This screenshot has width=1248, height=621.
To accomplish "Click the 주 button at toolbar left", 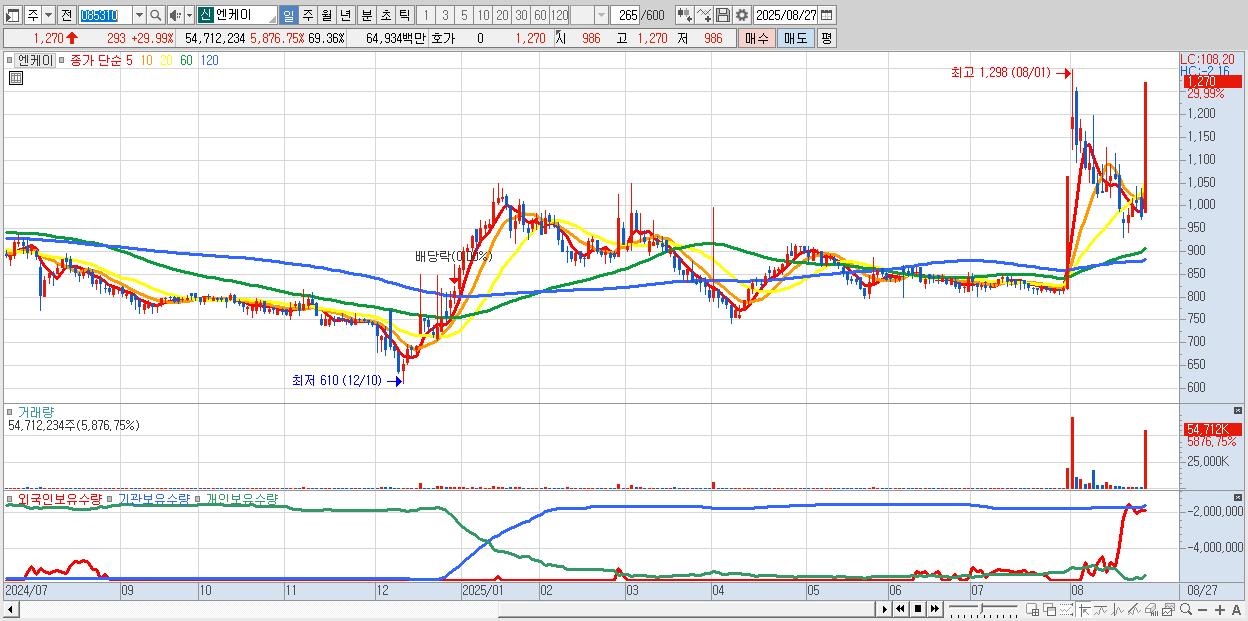I will (33, 15).
